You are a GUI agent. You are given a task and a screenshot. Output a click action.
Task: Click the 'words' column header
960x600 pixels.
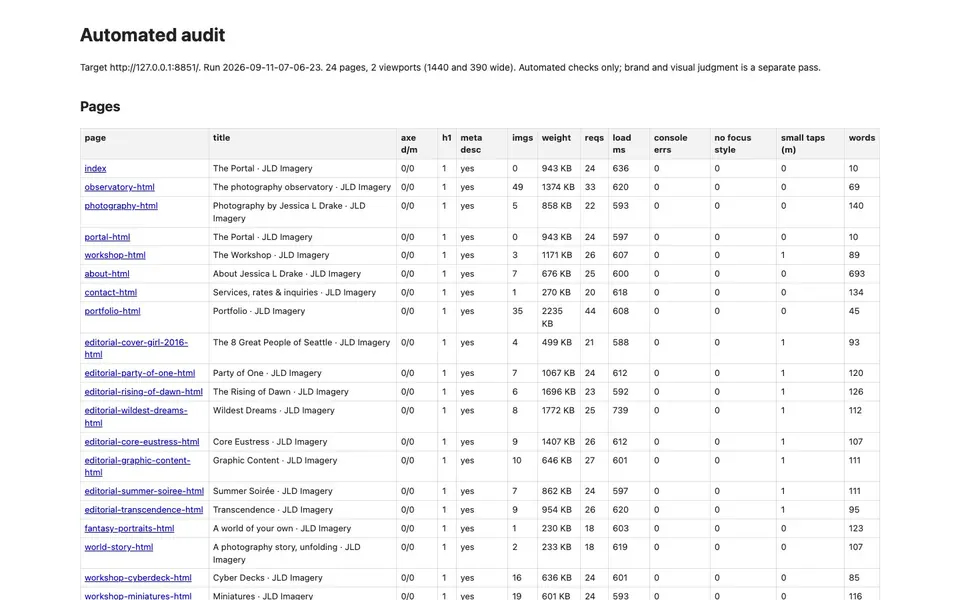pyautogui.click(x=861, y=138)
